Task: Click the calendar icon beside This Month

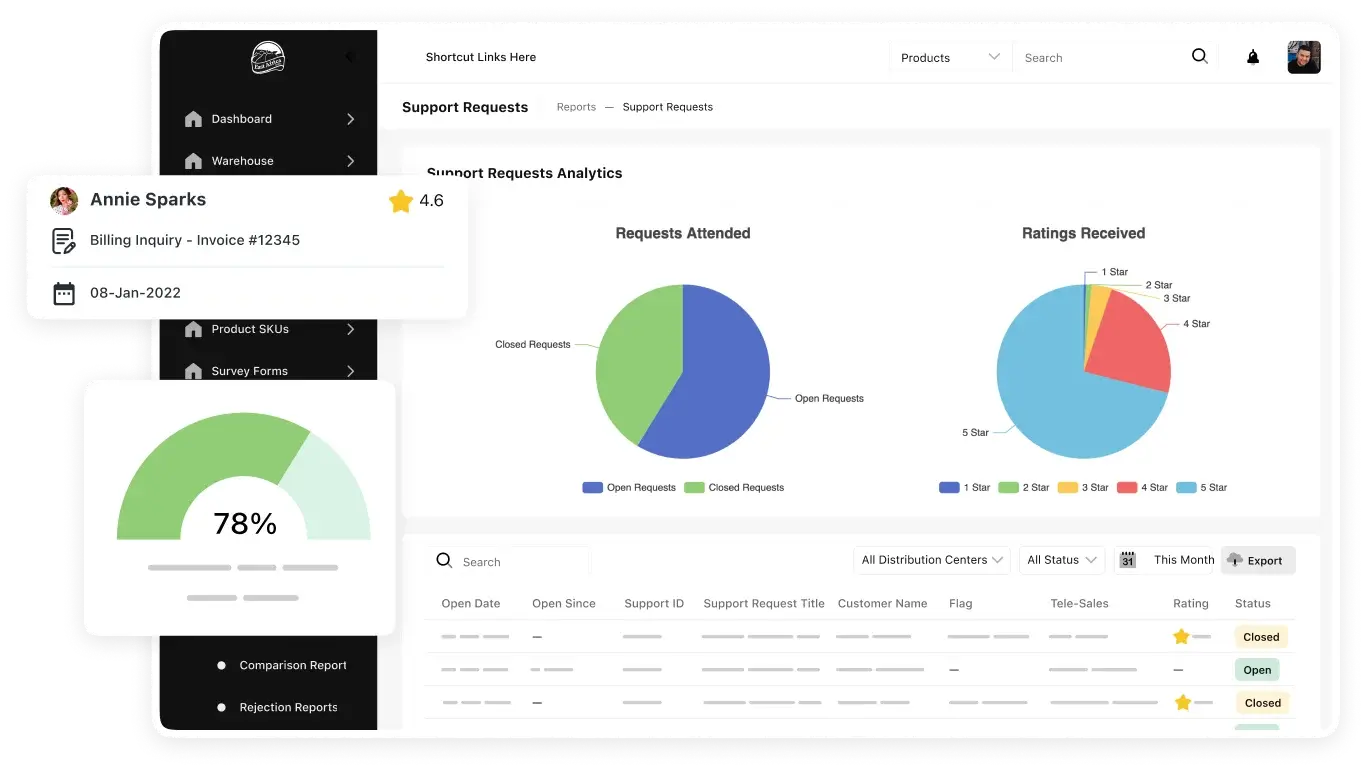Action: click(x=1128, y=560)
